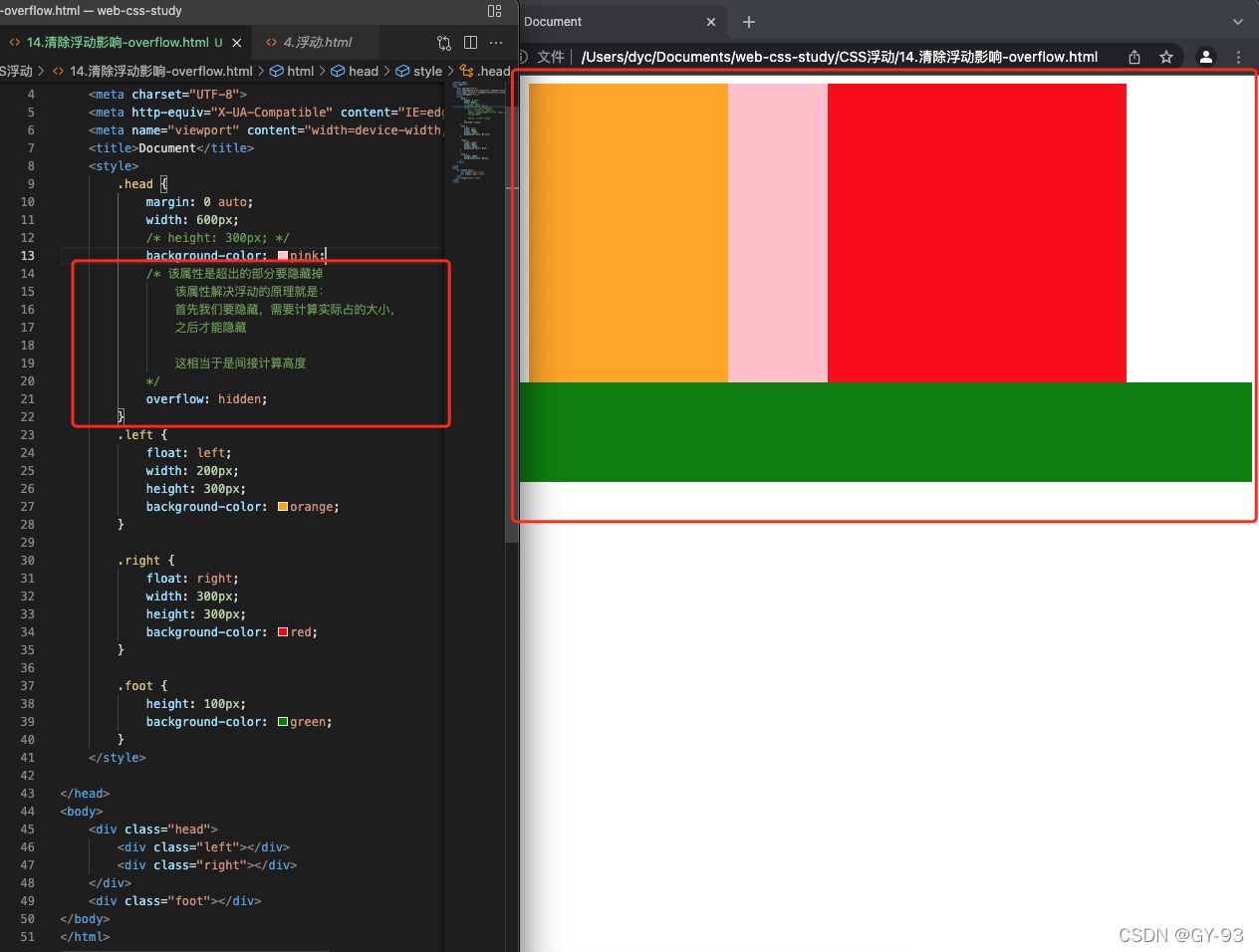Select the Document browser tab
The image size is (1259, 952).
pos(620,22)
